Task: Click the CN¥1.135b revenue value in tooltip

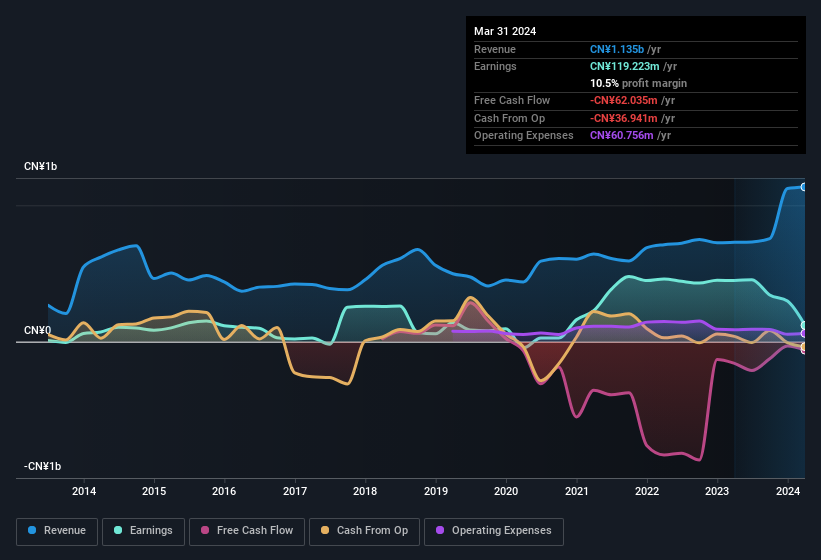Action: [617, 49]
